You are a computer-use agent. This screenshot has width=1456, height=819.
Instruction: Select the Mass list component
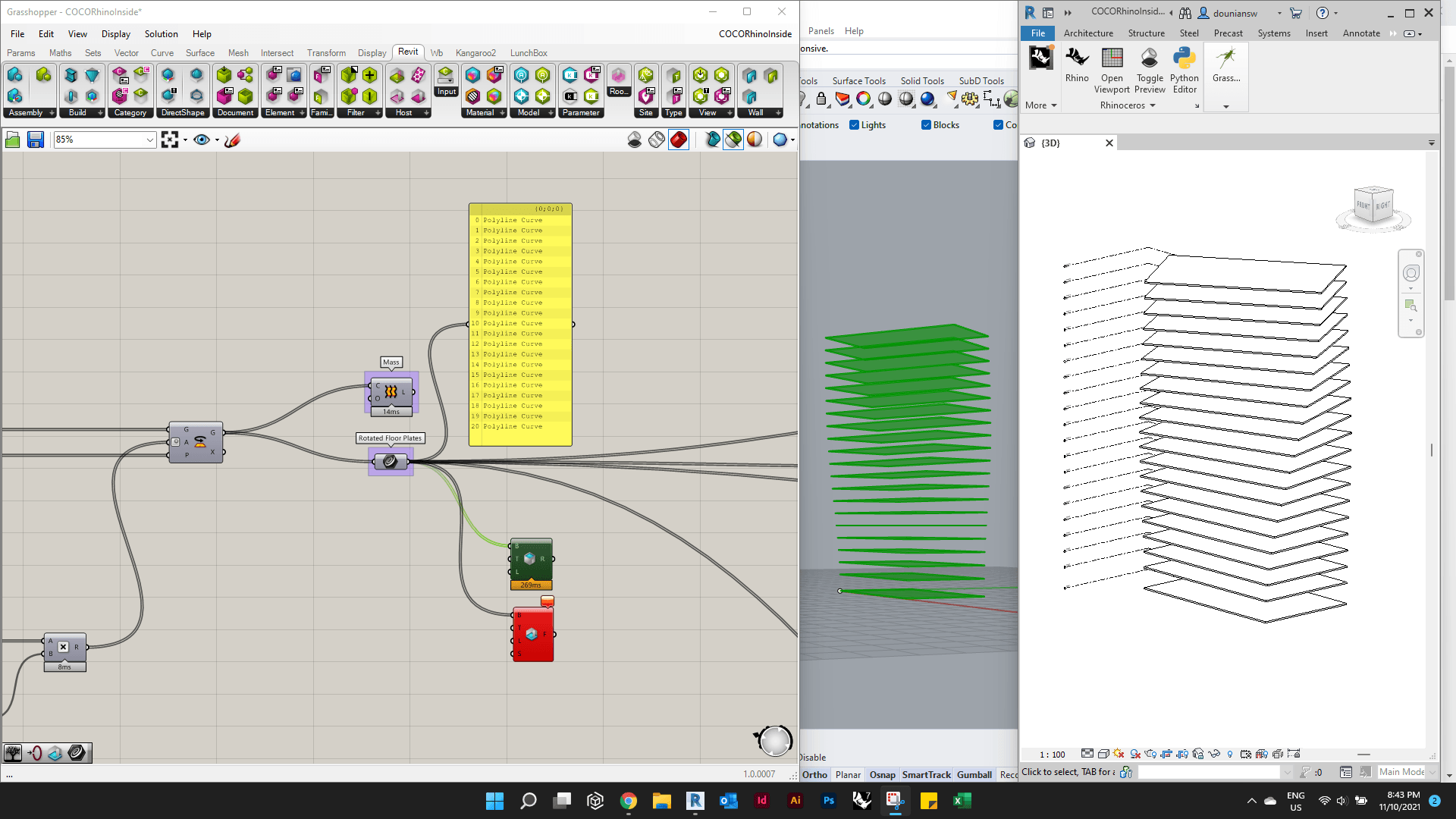click(x=391, y=392)
